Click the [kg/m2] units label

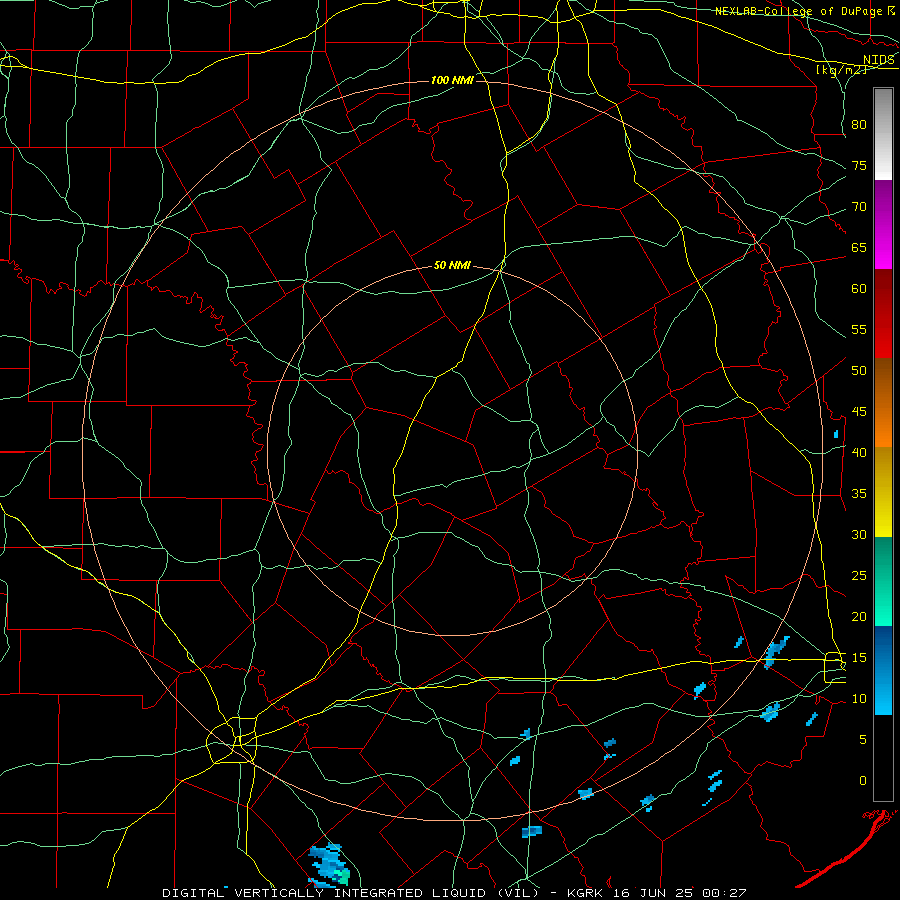(x=841, y=70)
